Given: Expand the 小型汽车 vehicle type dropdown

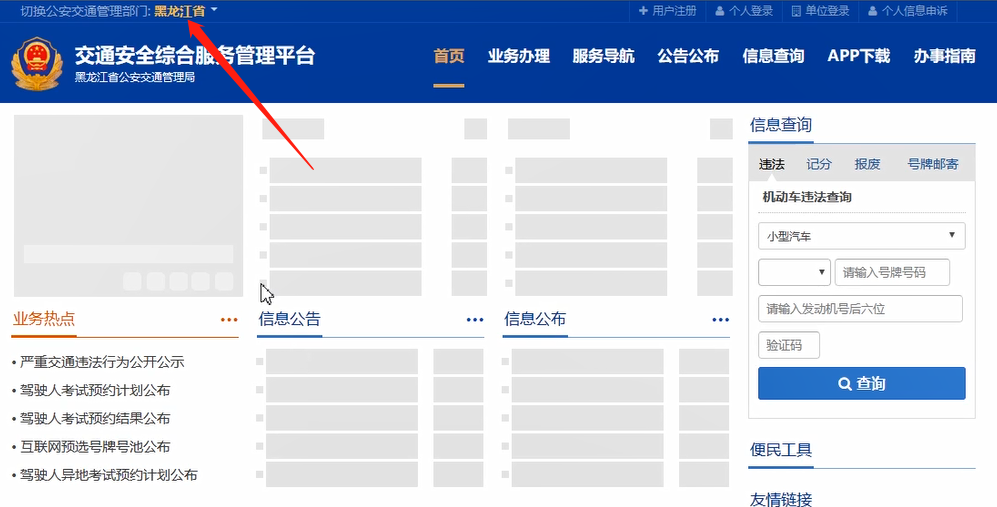Looking at the screenshot, I should point(862,236).
